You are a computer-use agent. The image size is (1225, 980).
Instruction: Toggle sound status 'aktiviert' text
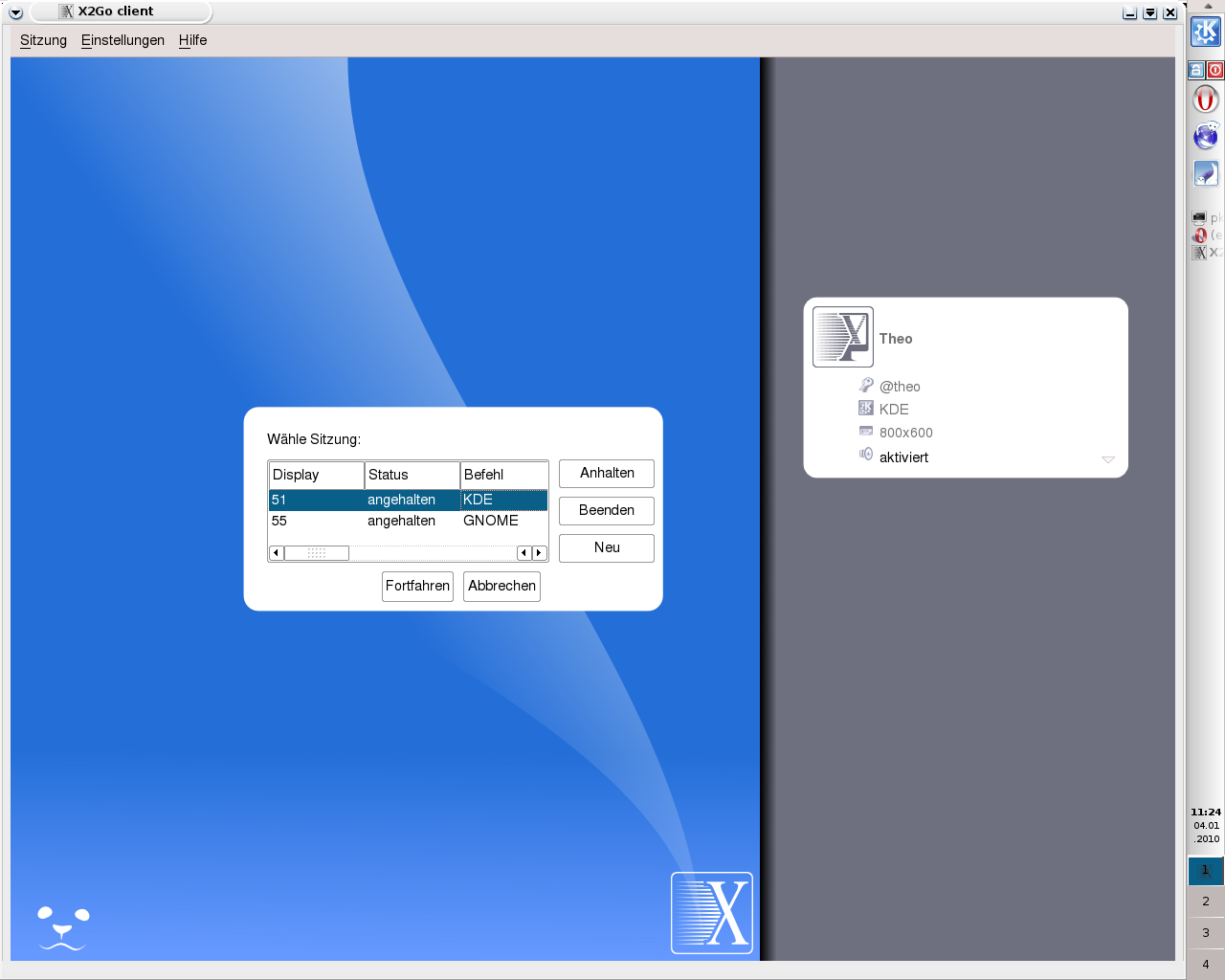point(903,457)
